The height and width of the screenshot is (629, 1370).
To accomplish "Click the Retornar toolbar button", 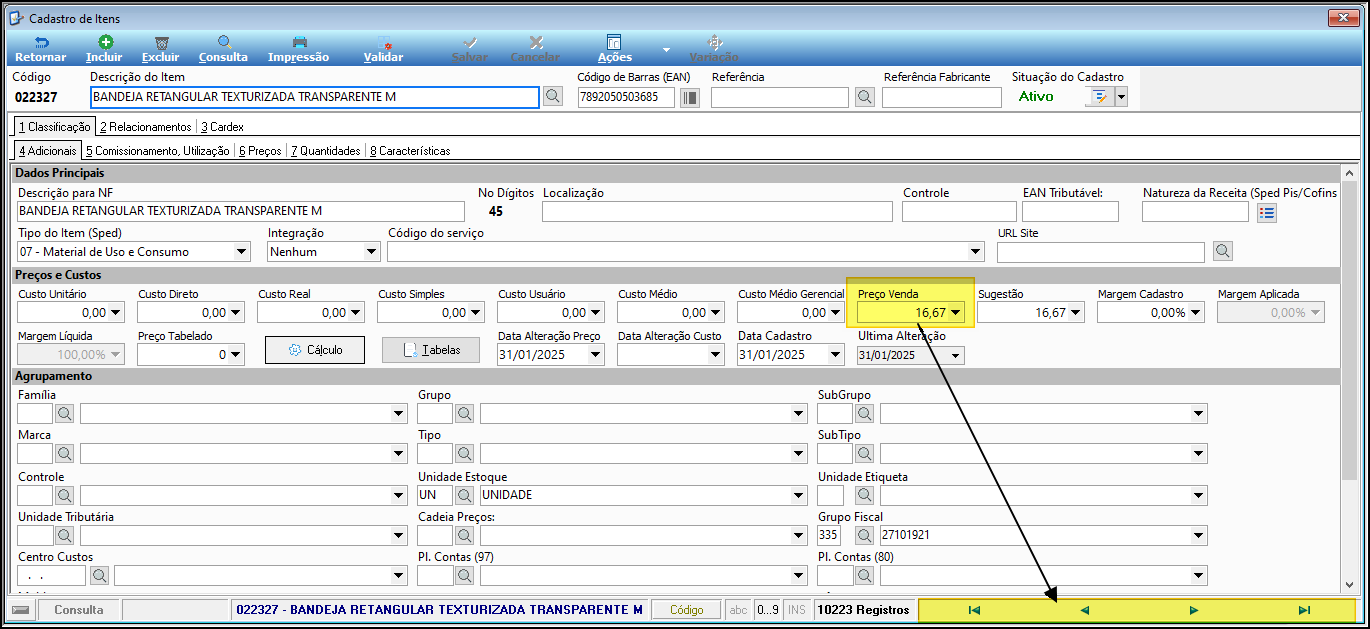I will (40, 49).
